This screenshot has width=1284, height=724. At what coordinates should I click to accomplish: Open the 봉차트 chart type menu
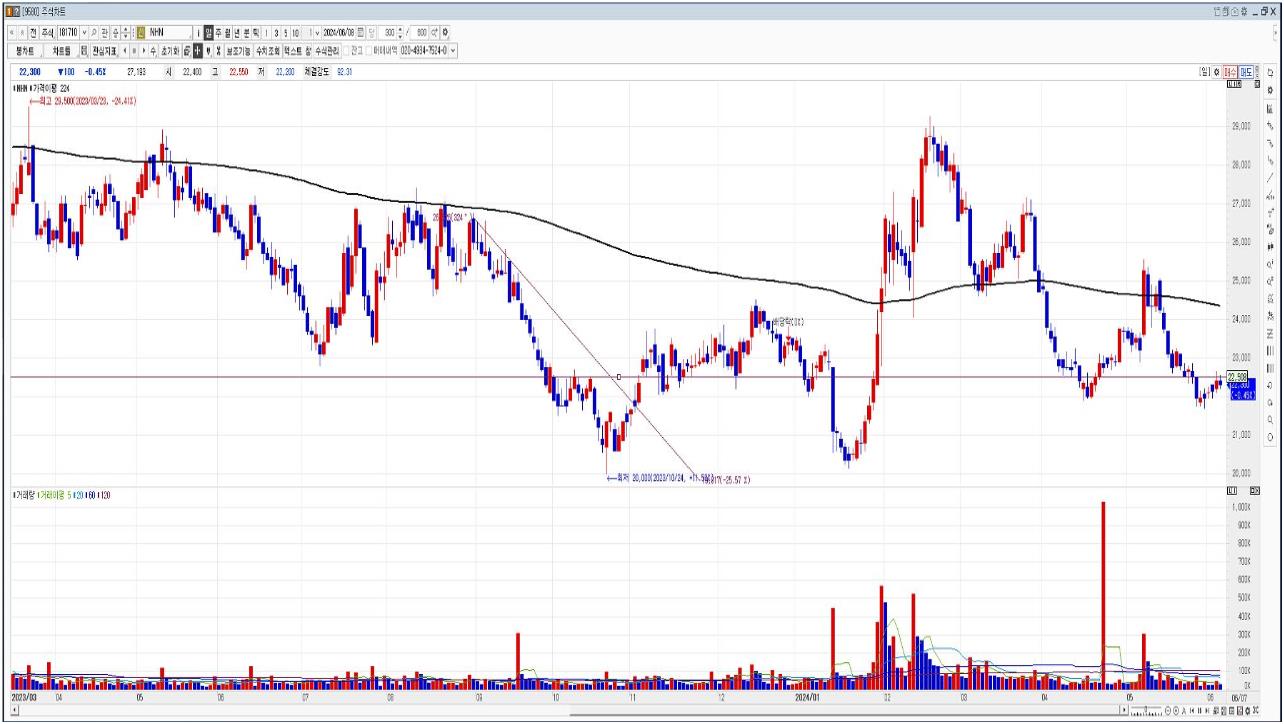coord(25,50)
